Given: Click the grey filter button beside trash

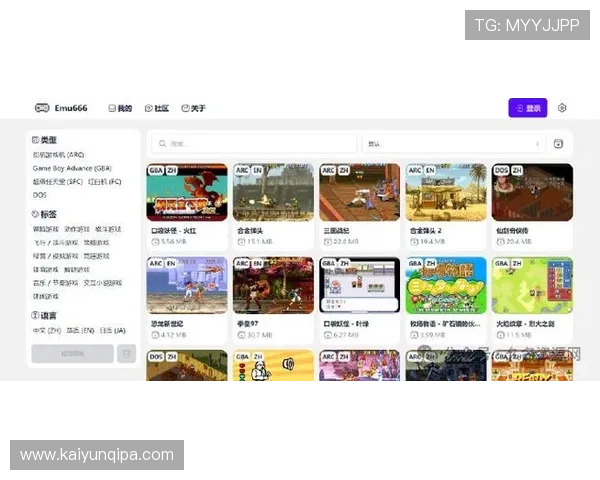Looking at the screenshot, I should (72, 353).
